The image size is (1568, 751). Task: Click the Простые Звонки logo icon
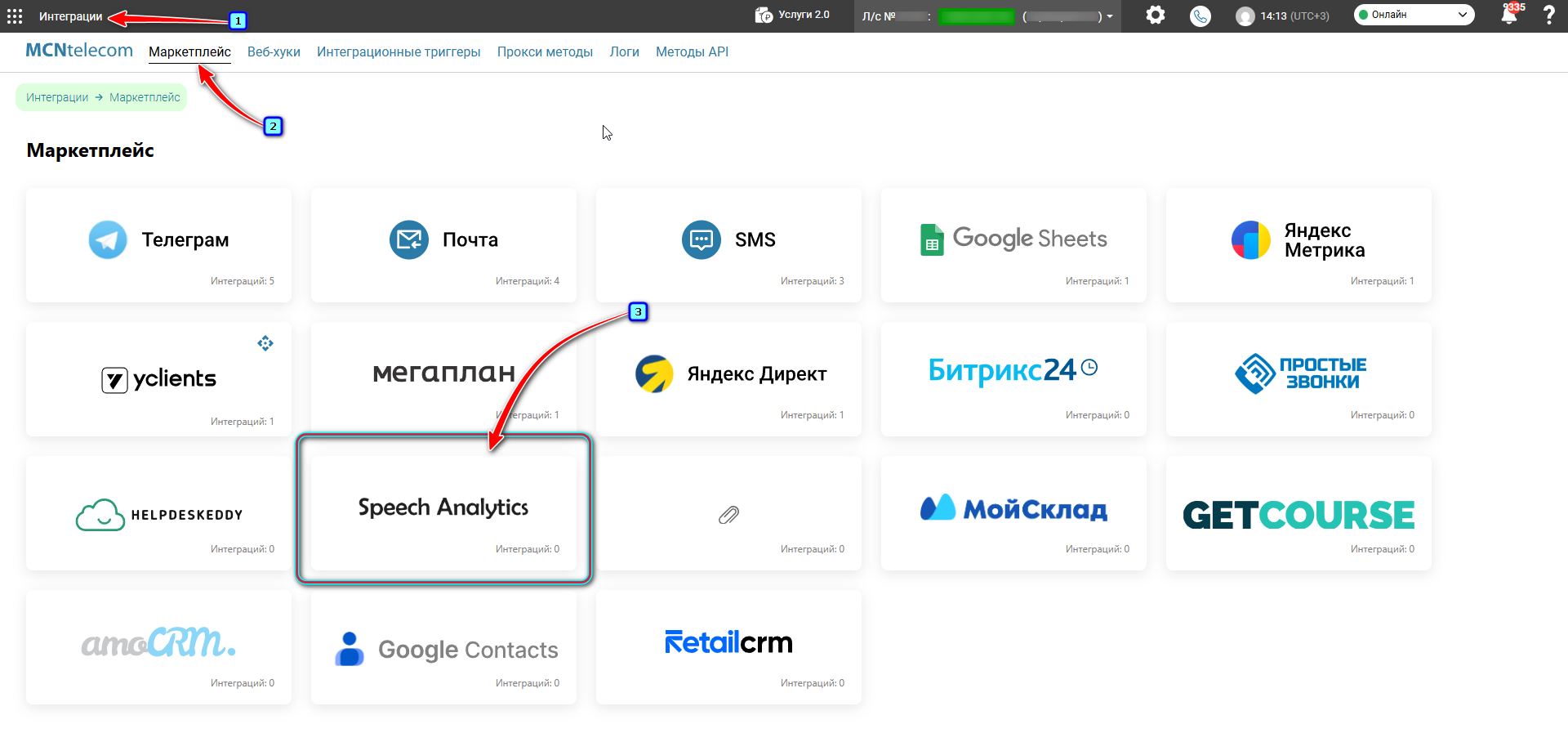[x=1255, y=373]
